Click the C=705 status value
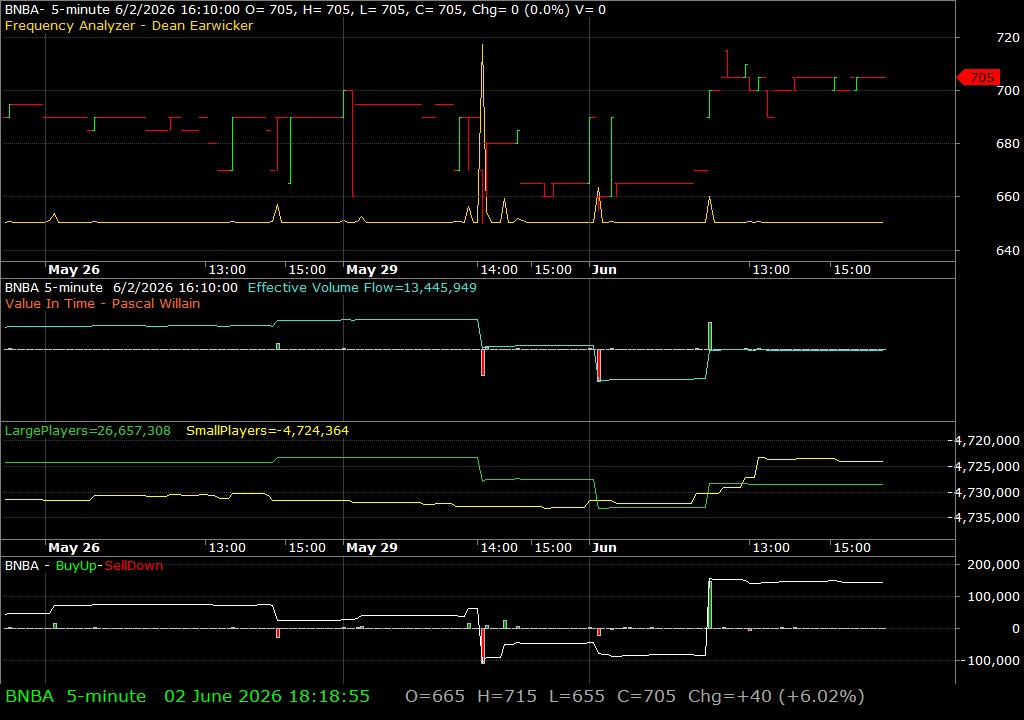 [x=647, y=696]
